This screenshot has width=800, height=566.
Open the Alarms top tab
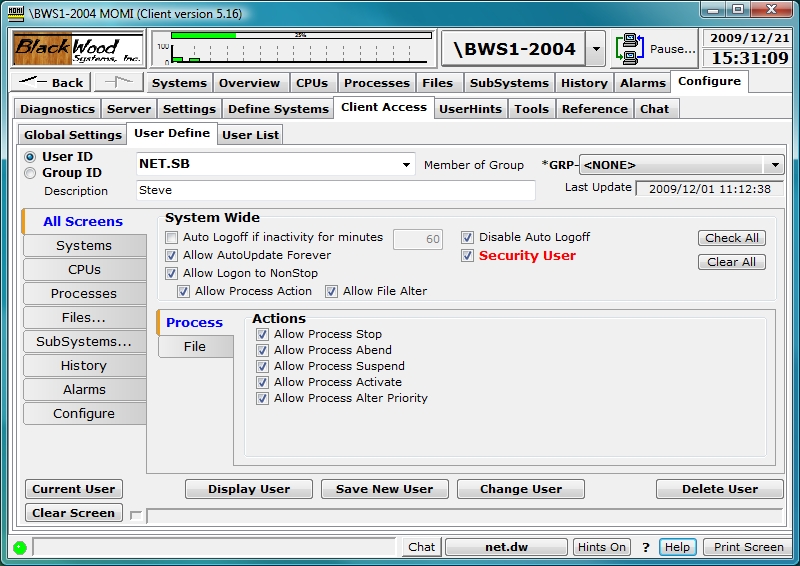(x=642, y=83)
